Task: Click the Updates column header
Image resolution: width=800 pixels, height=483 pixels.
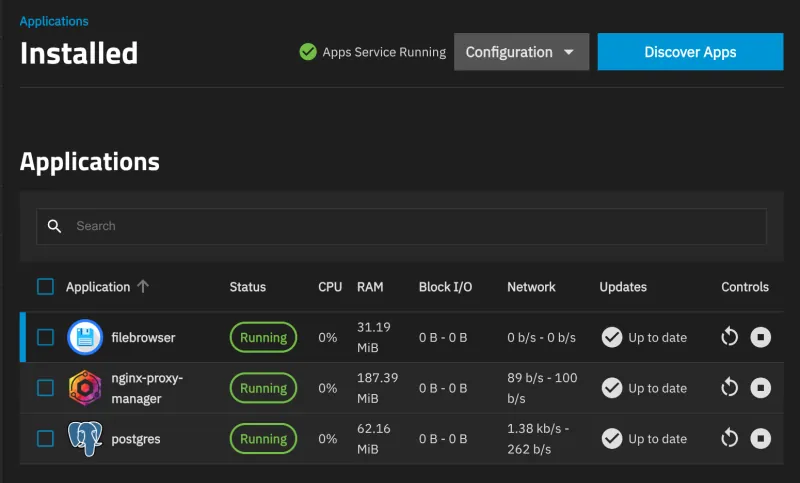Action: [x=623, y=287]
